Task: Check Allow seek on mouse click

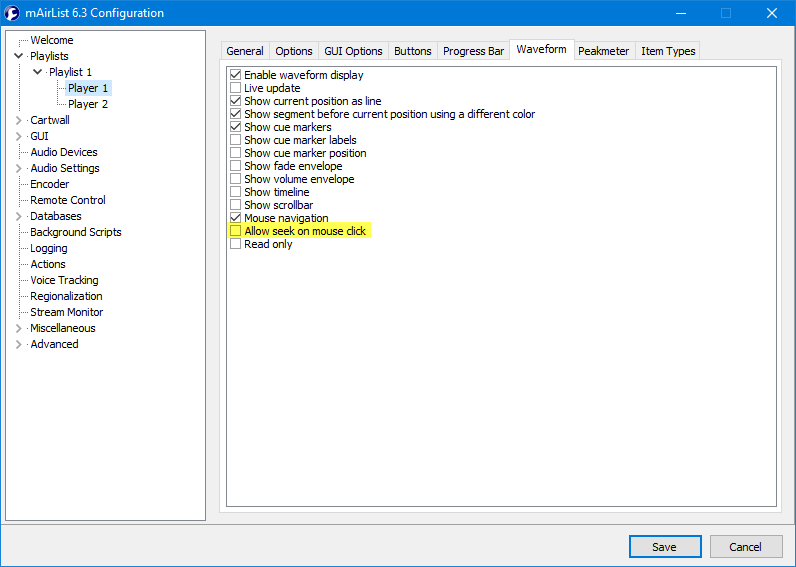Action: (x=236, y=231)
